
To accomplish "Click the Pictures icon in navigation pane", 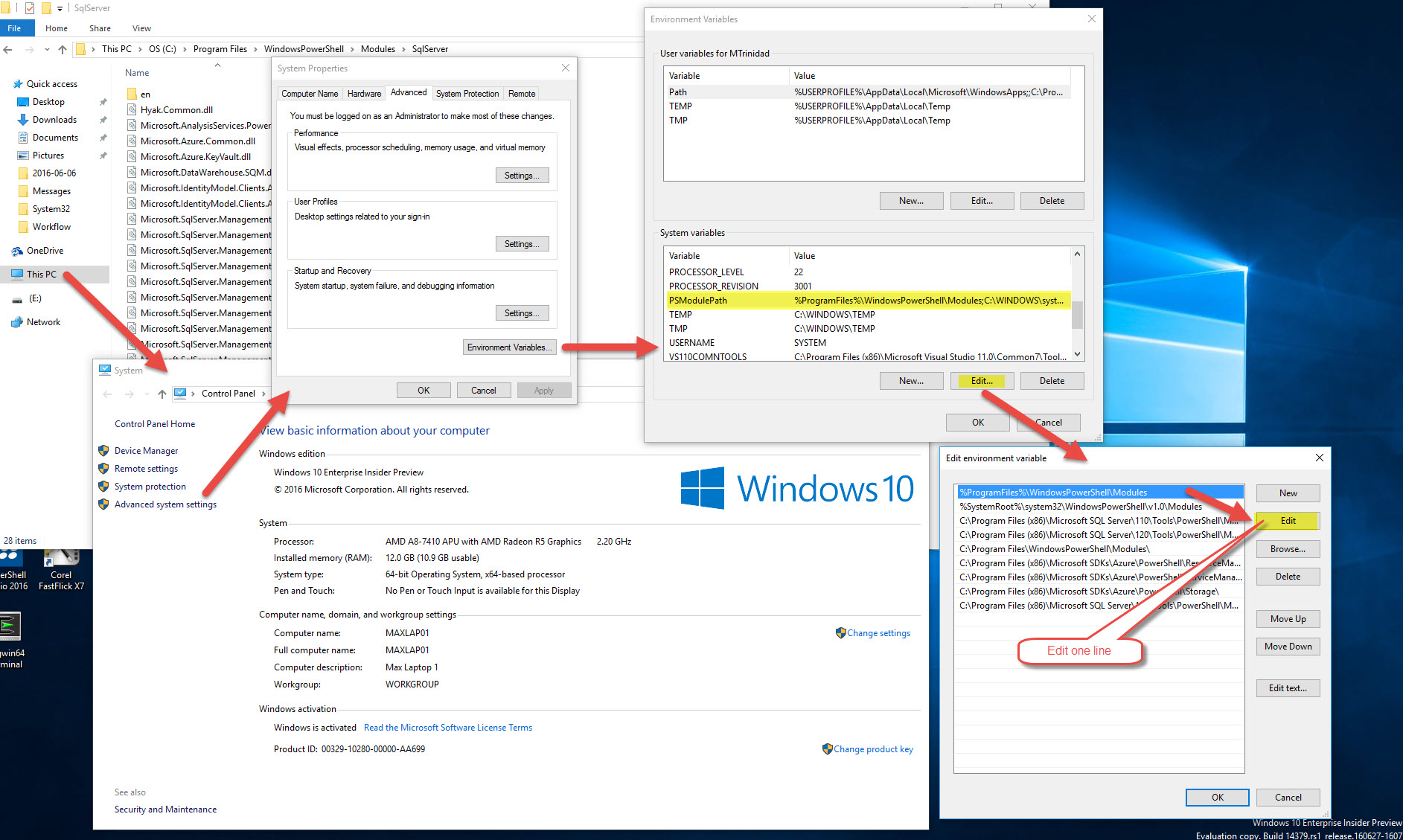I will click(22, 156).
